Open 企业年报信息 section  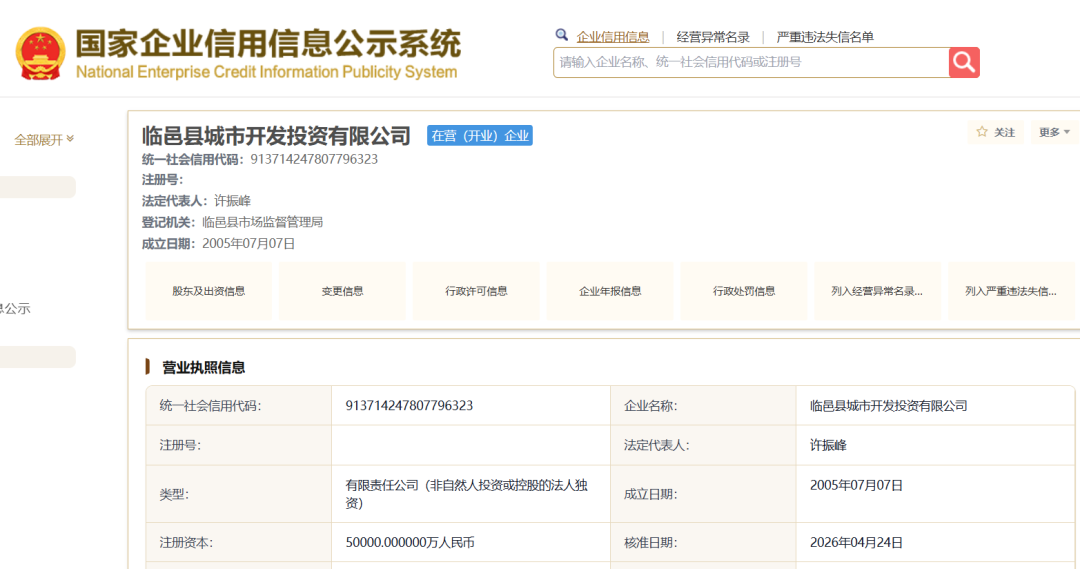pos(610,291)
